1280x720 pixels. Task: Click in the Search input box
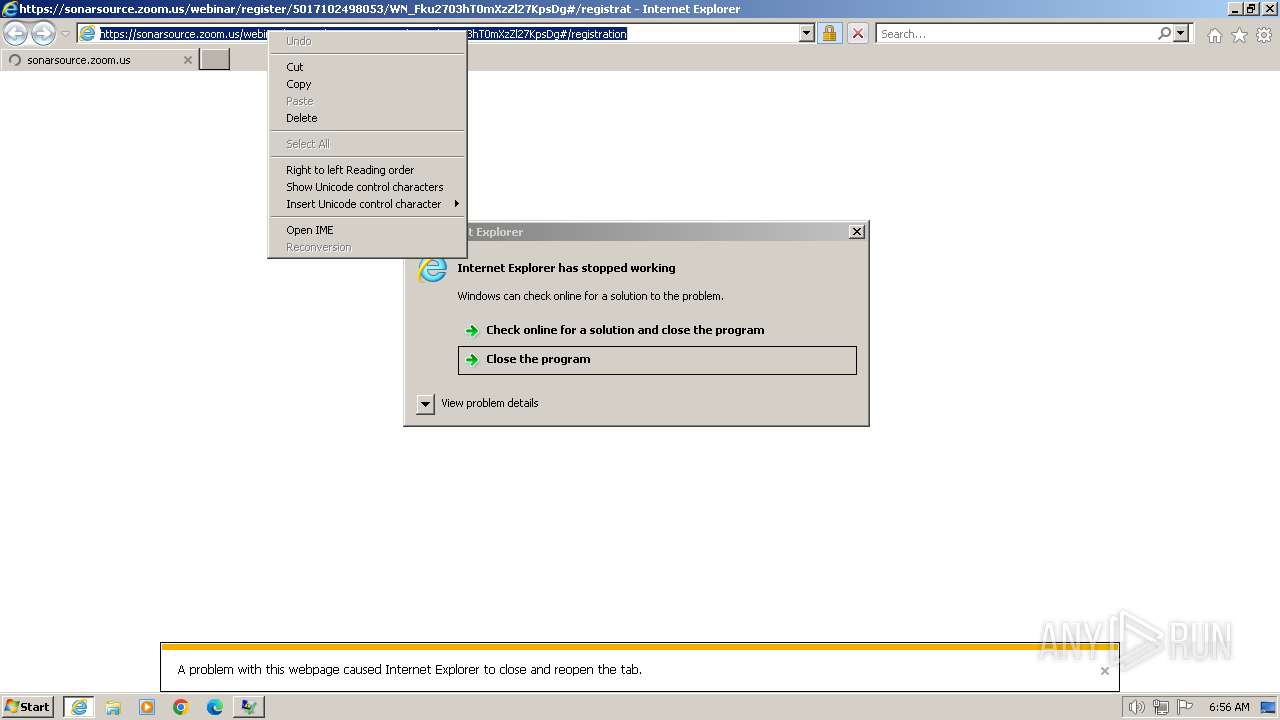pyautogui.click(x=1016, y=33)
